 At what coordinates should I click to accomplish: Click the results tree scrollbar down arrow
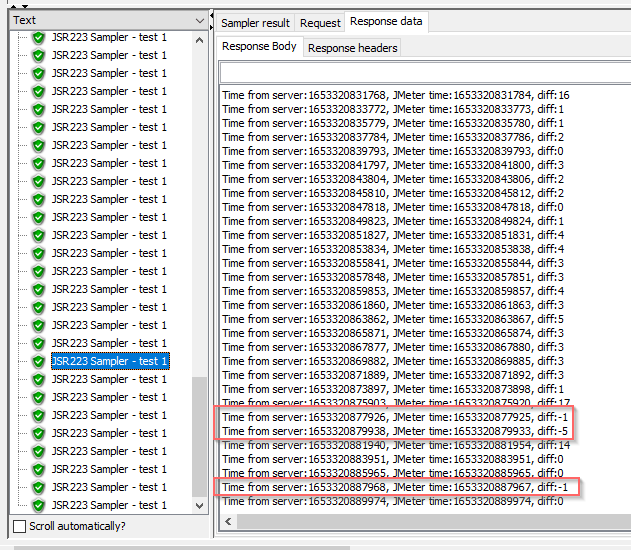pos(199,505)
